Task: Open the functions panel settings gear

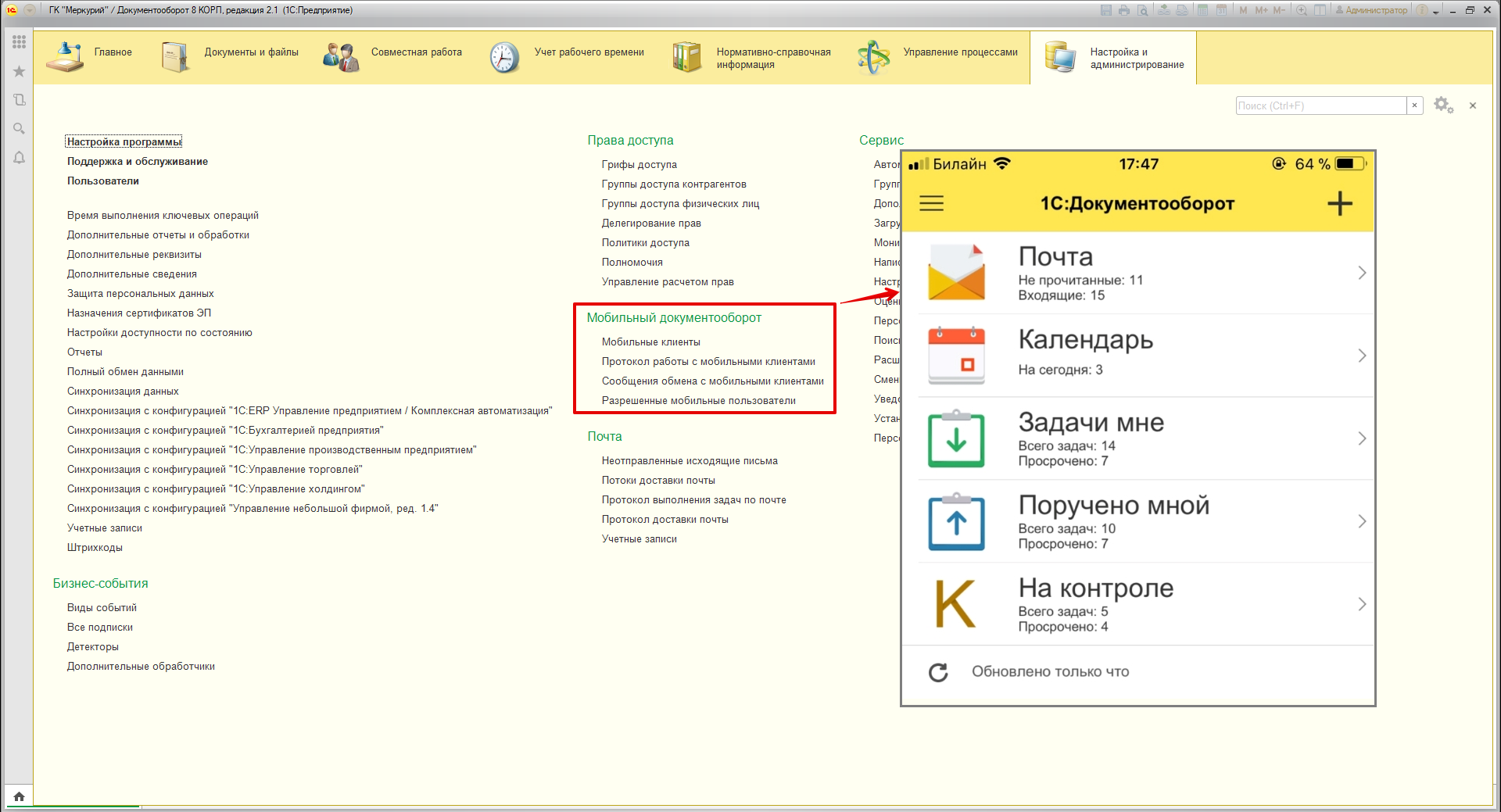Action: click(x=1443, y=106)
